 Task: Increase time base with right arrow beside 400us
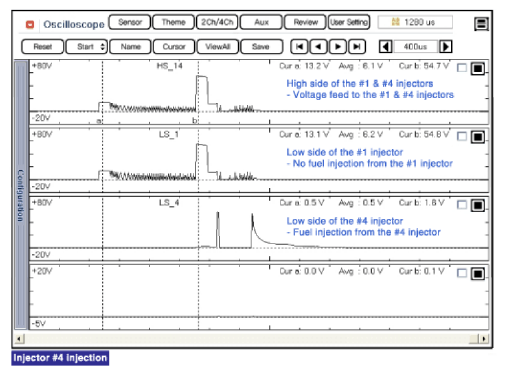(446, 47)
